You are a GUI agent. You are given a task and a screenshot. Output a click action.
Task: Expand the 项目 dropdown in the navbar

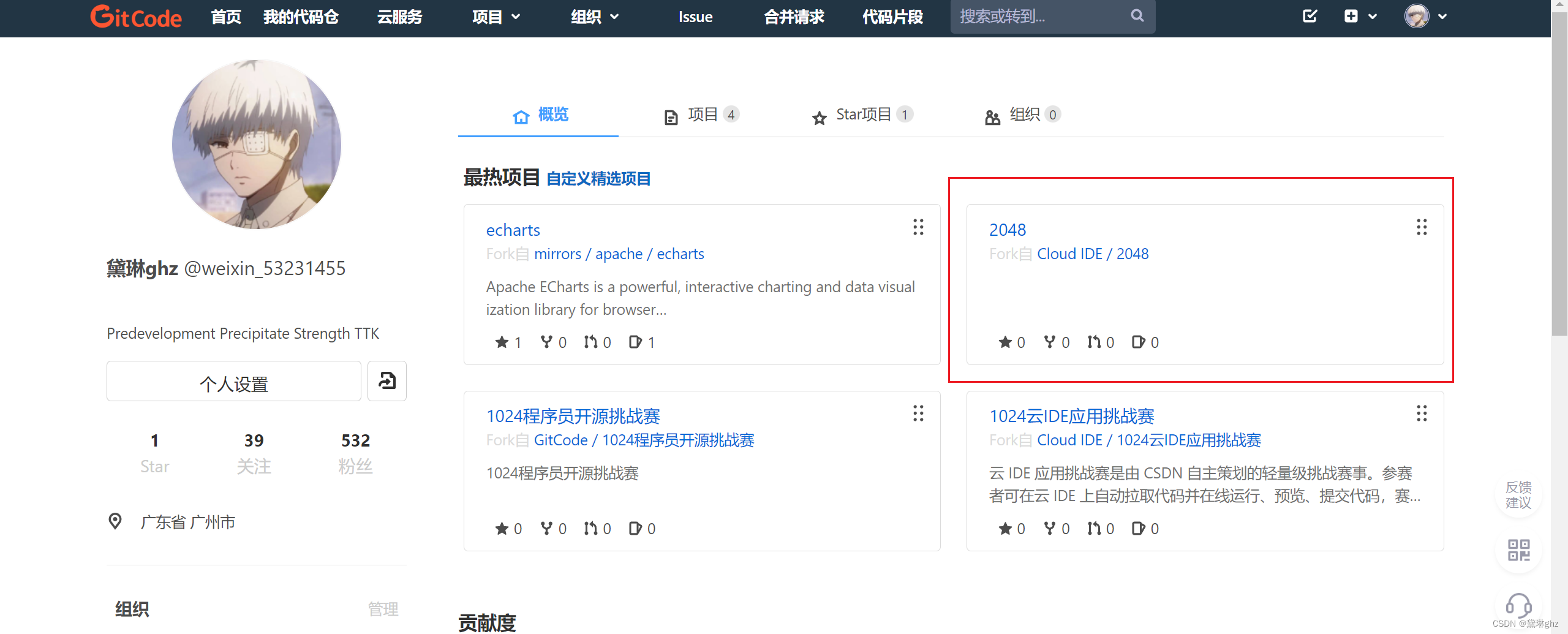tap(496, 17)
